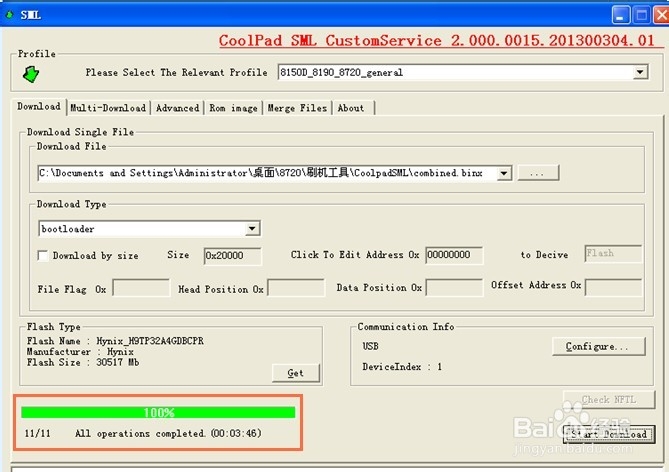Click the Address field showing 00000000
This screenshot has width=669, height=472.
(x=454, y=255)
